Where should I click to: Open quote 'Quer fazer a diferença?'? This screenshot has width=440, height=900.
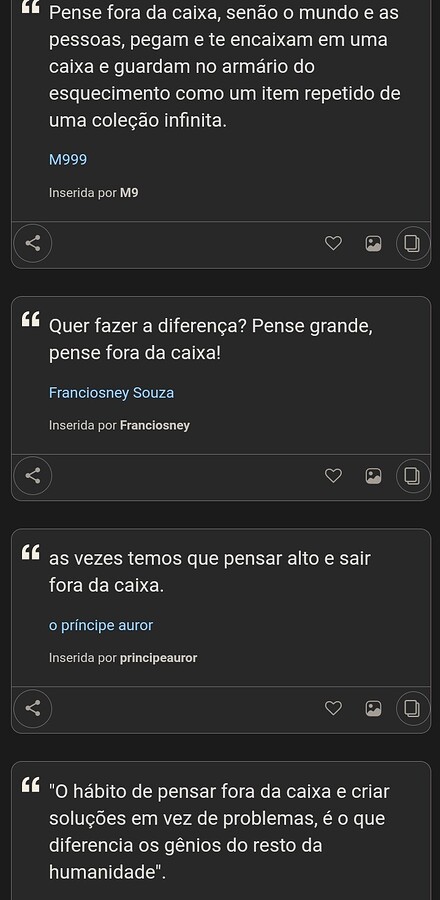(211, 340)
